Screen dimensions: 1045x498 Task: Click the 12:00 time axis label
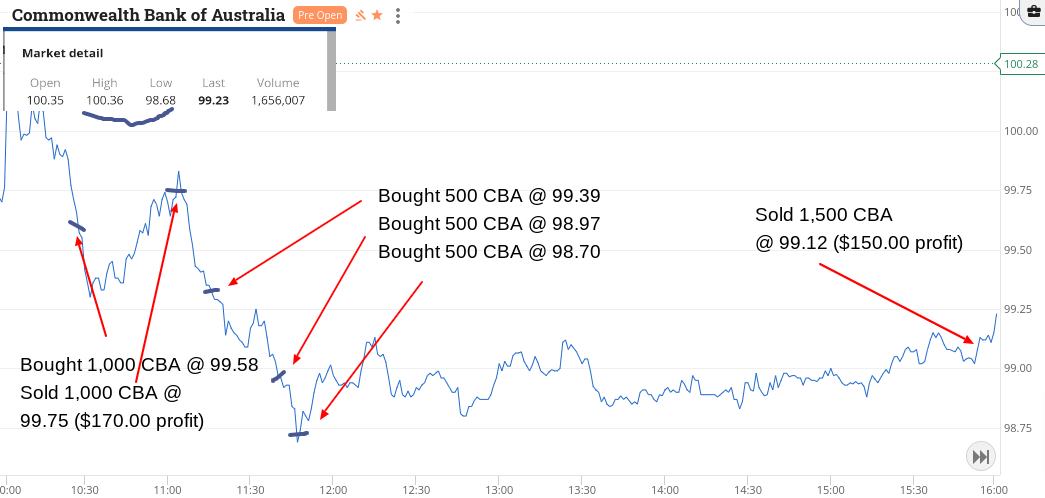coord(332,490)
